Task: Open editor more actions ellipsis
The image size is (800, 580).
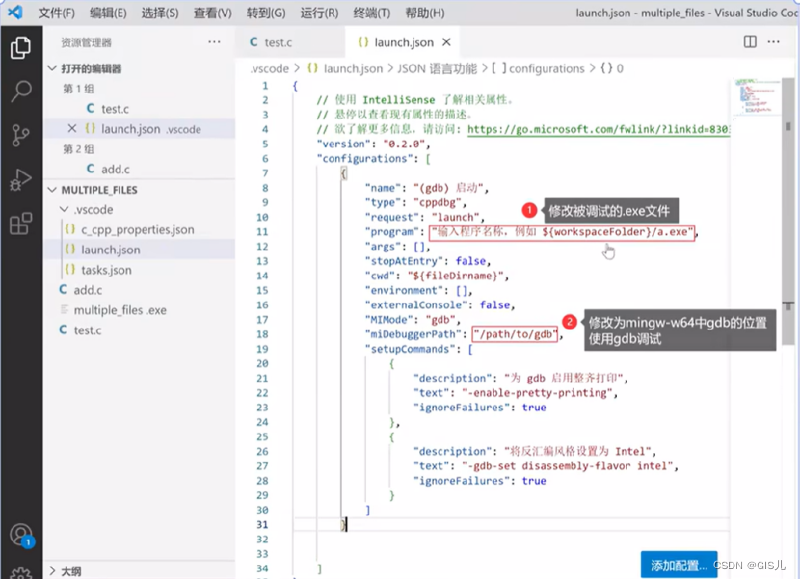Action: 773,42
